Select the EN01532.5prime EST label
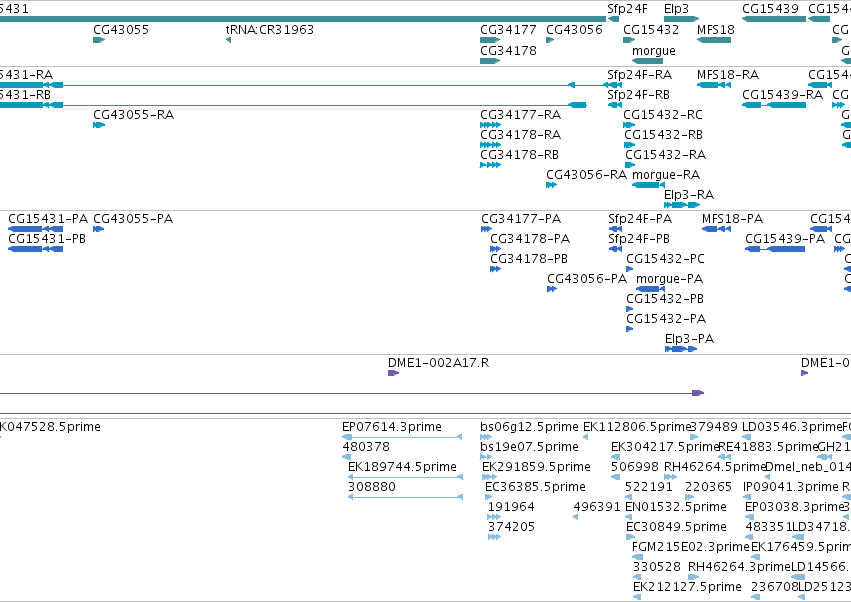 pyautogui.click(x=676, y=507)
